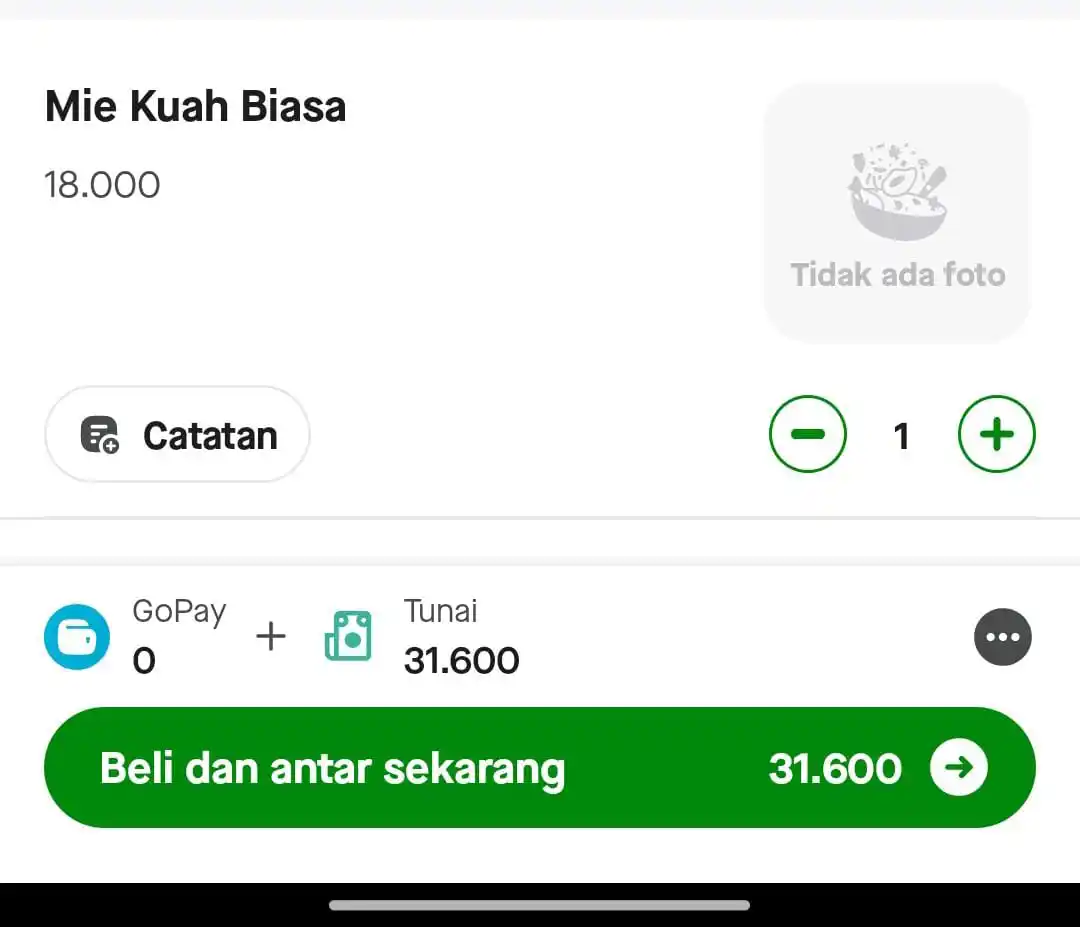Click the arrow icon inside the green checkout button
Viewport: 1080px width, 927px height.
click(x=959, y=768)
